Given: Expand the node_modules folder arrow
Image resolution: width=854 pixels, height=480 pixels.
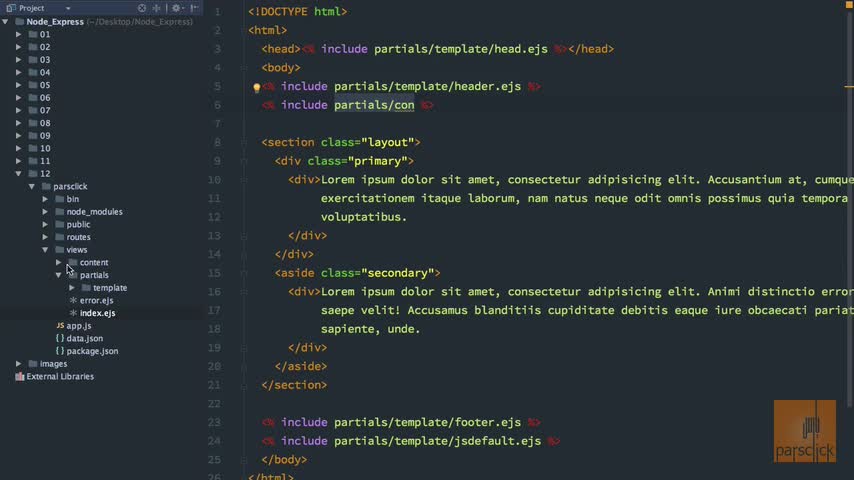Looking at the screenshot, I should click(45, 211).
